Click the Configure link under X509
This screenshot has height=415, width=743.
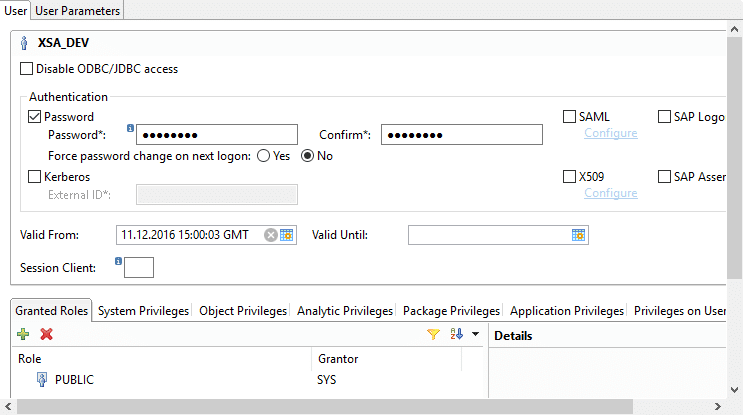610,193
